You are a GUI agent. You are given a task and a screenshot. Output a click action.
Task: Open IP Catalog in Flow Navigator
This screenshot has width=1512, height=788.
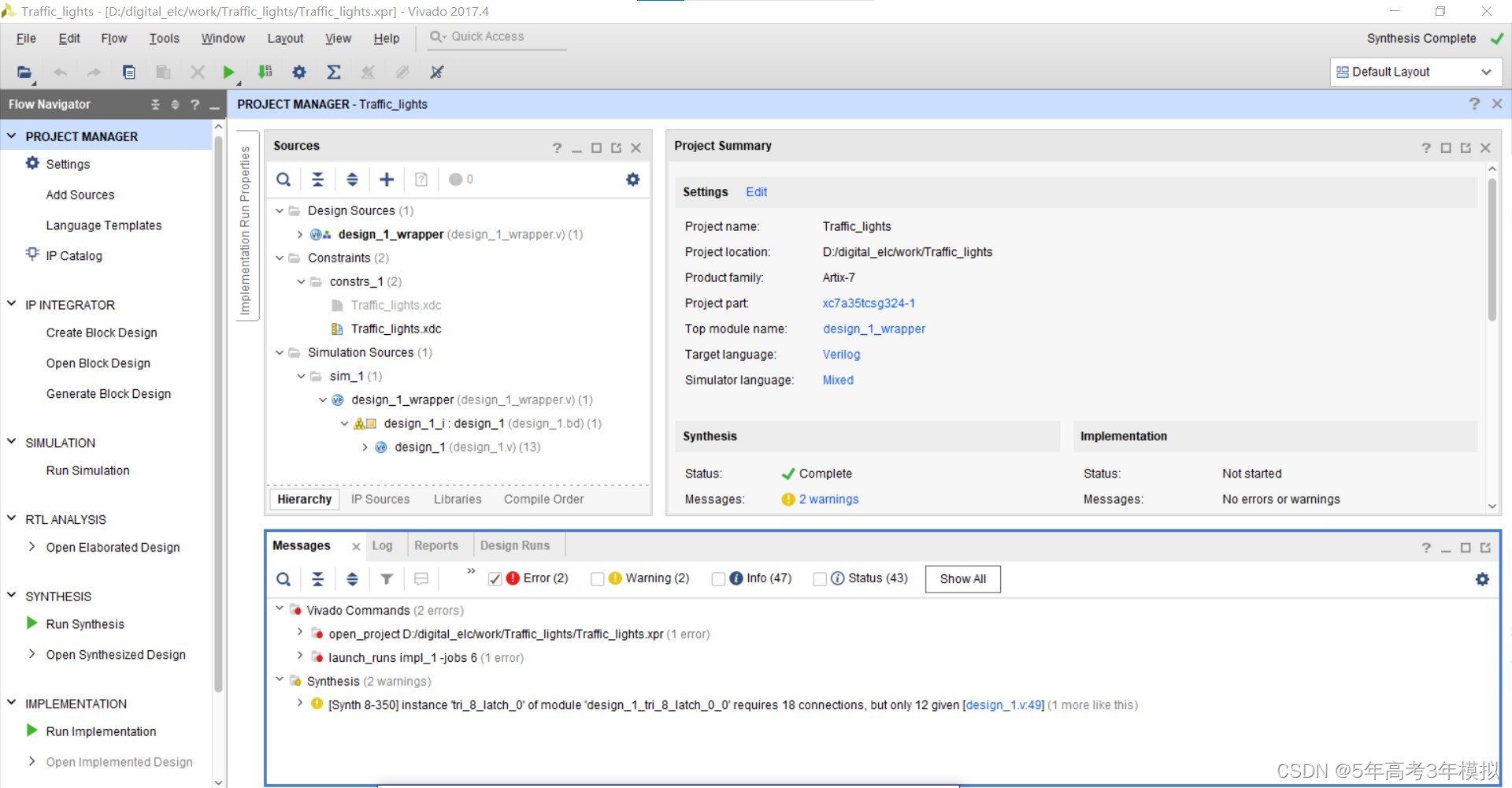click(74, 255)
